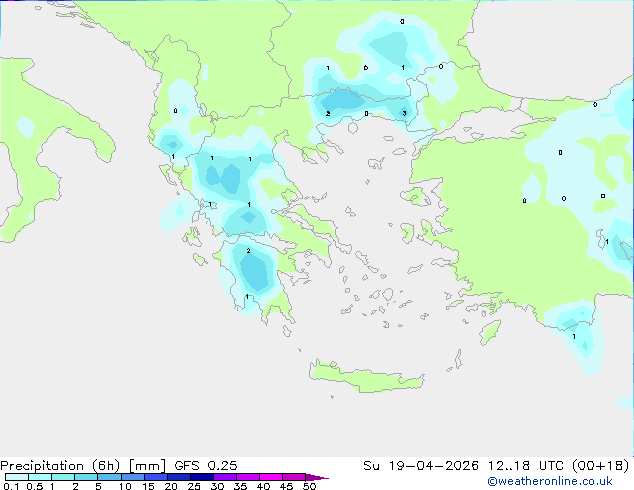Click the Rhodes island outline
The image size is (634, 490).
(490, 332)
